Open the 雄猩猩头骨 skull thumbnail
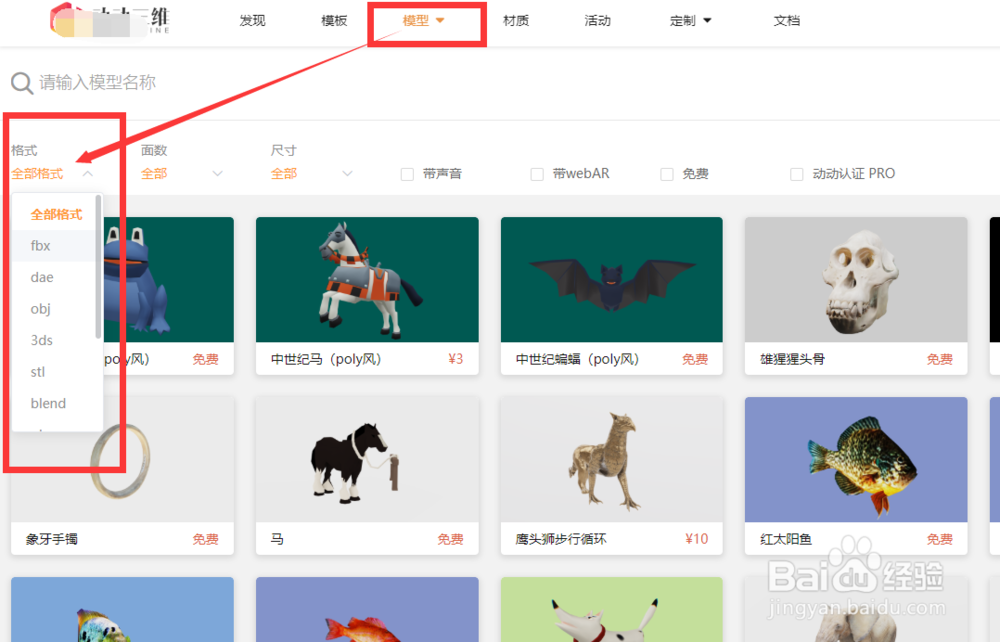 click(x=856, y=279)
